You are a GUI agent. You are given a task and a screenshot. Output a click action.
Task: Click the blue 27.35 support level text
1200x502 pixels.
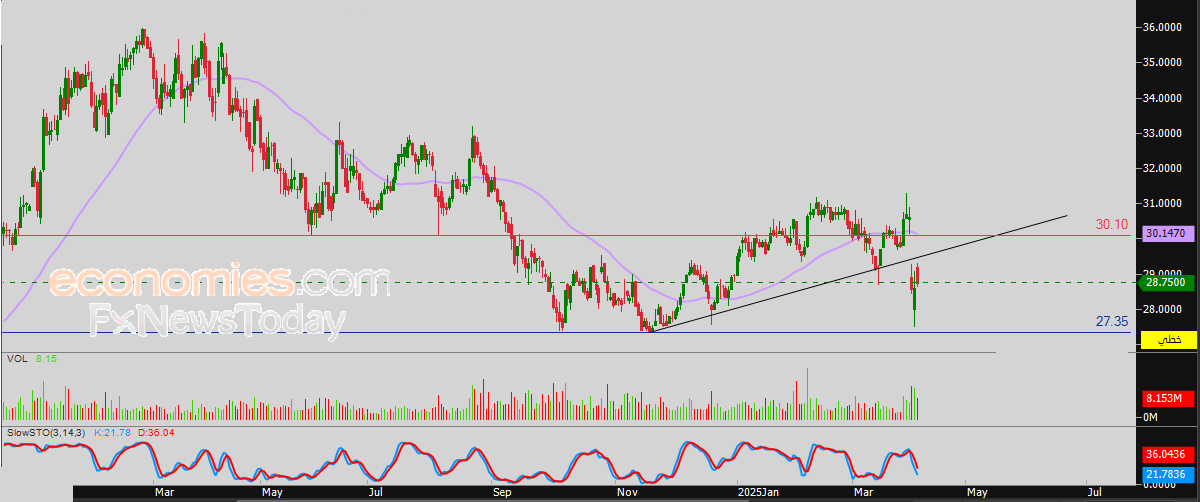1112,321
